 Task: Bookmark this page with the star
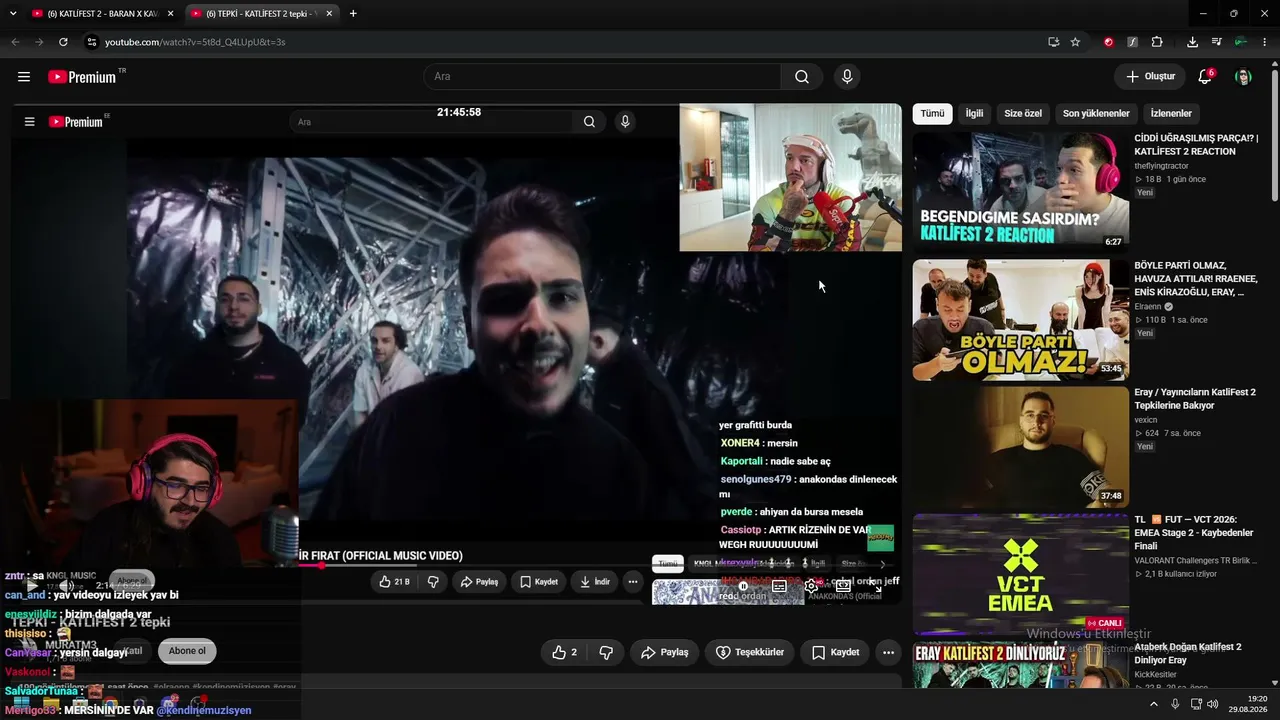pyautogui.click(x=1075, y=42)
